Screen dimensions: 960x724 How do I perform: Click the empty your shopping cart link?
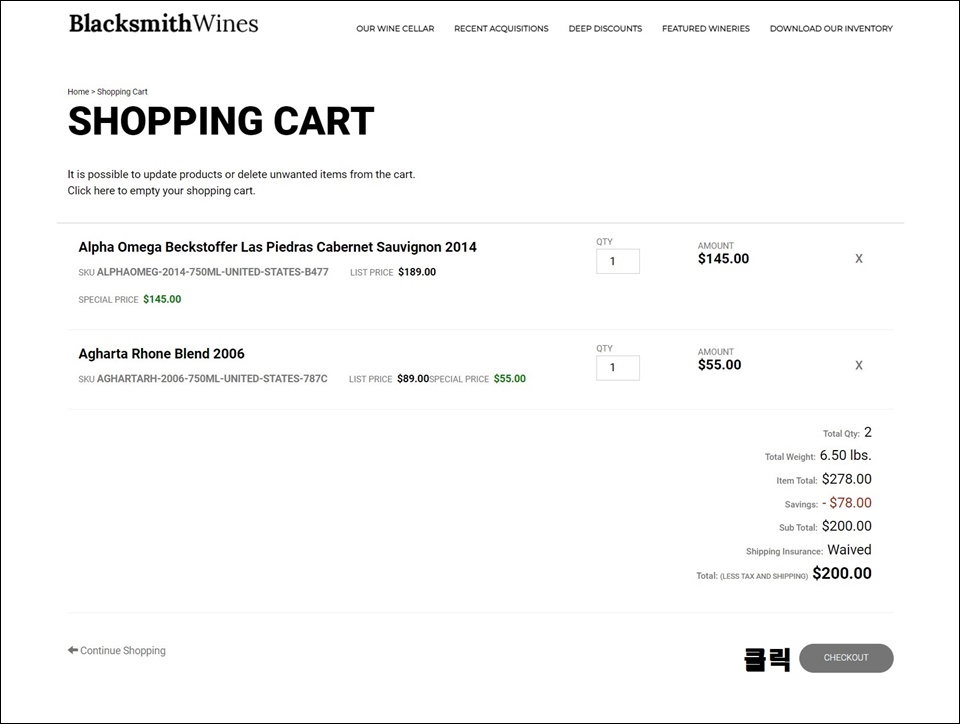click(x=161, y=190)
